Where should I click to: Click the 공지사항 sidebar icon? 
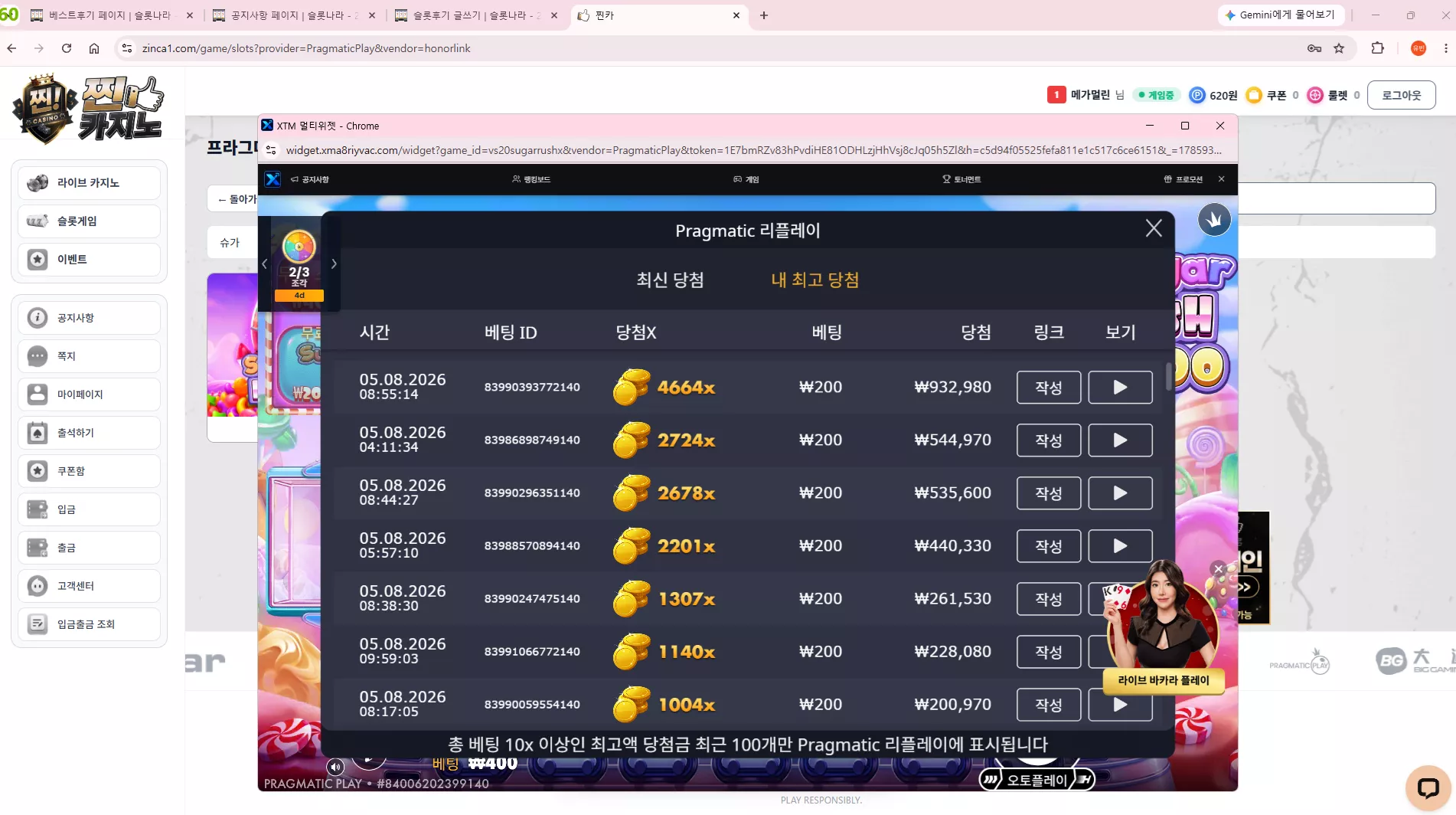(38, 318)
